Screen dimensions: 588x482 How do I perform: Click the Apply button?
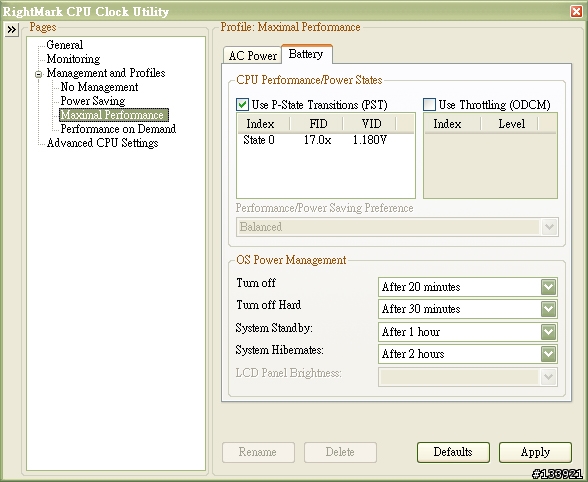[x=535, y=452]
